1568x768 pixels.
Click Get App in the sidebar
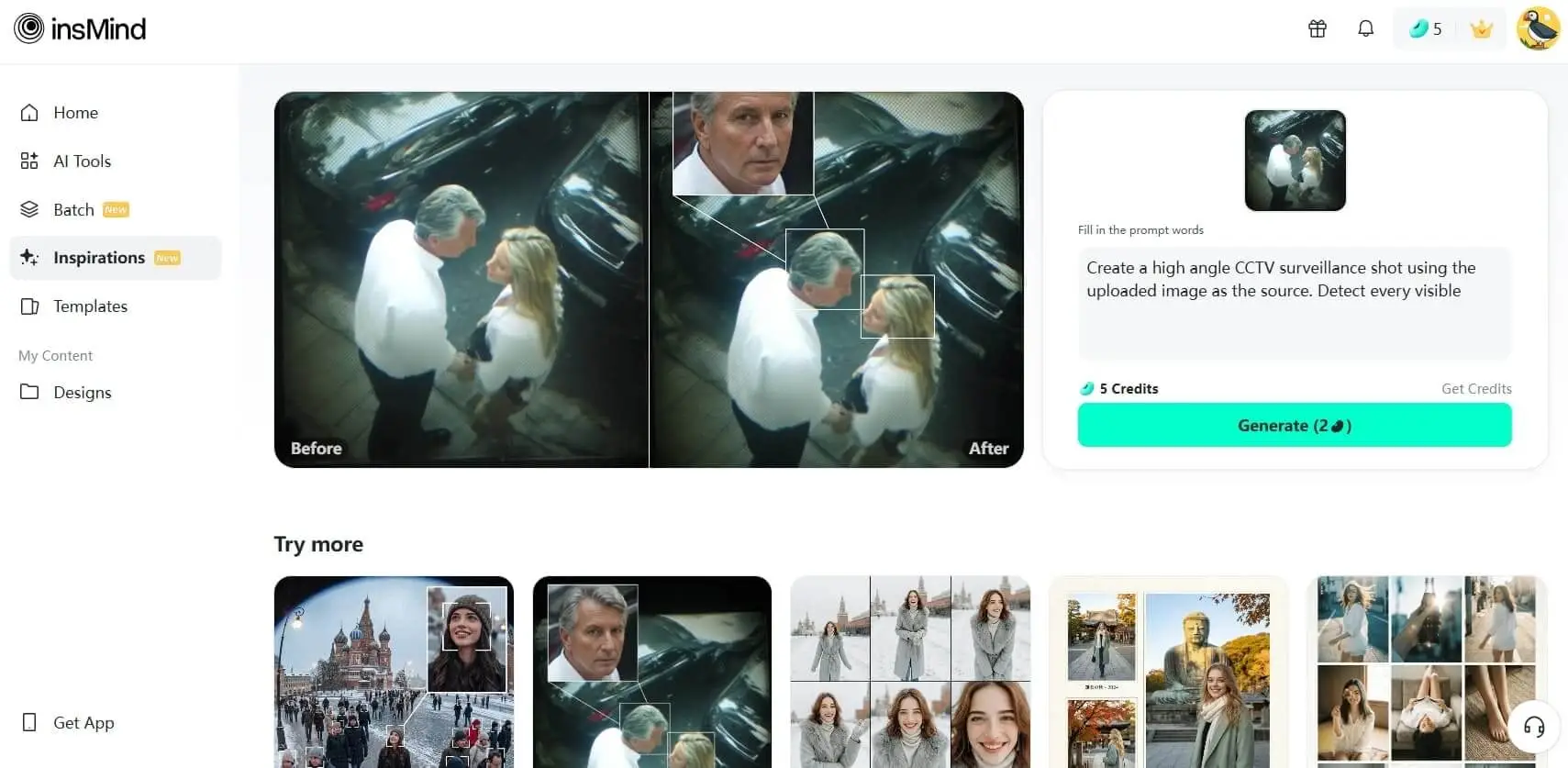pyautogui.click(x=83, y=723)
